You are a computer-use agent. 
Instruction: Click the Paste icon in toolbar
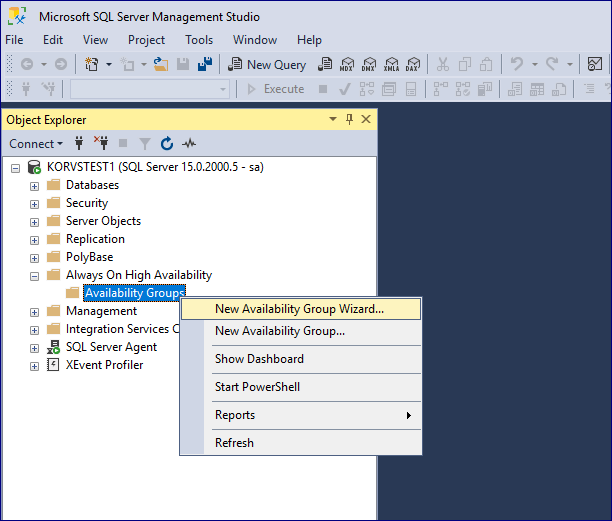click(486, 64)
